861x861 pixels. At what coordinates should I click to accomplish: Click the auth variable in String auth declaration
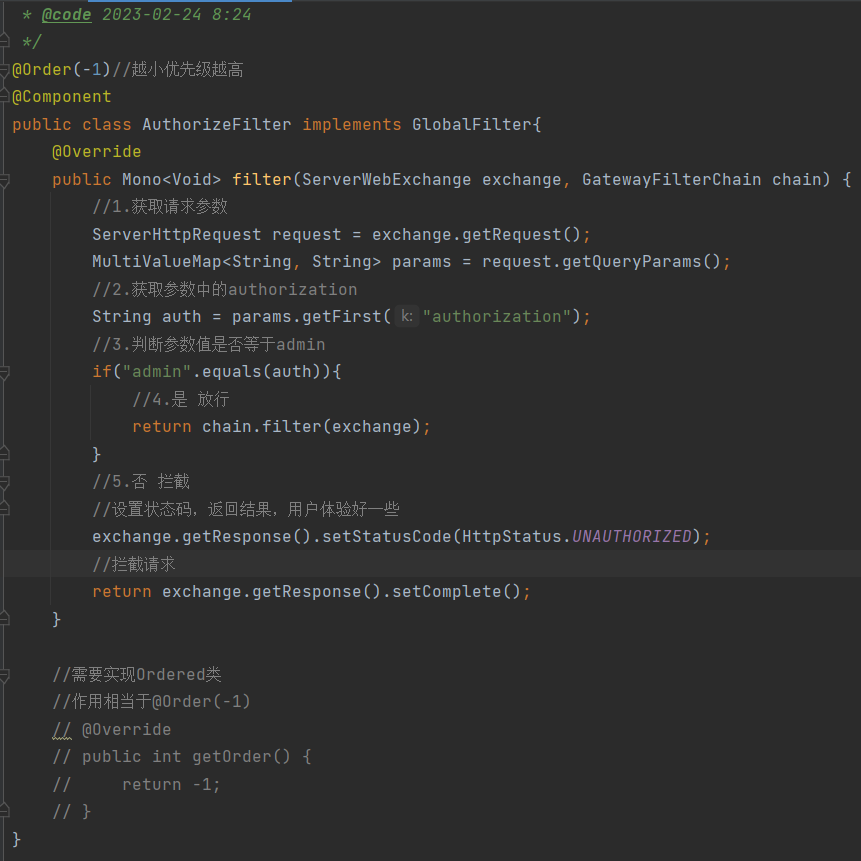coord(181,317)
